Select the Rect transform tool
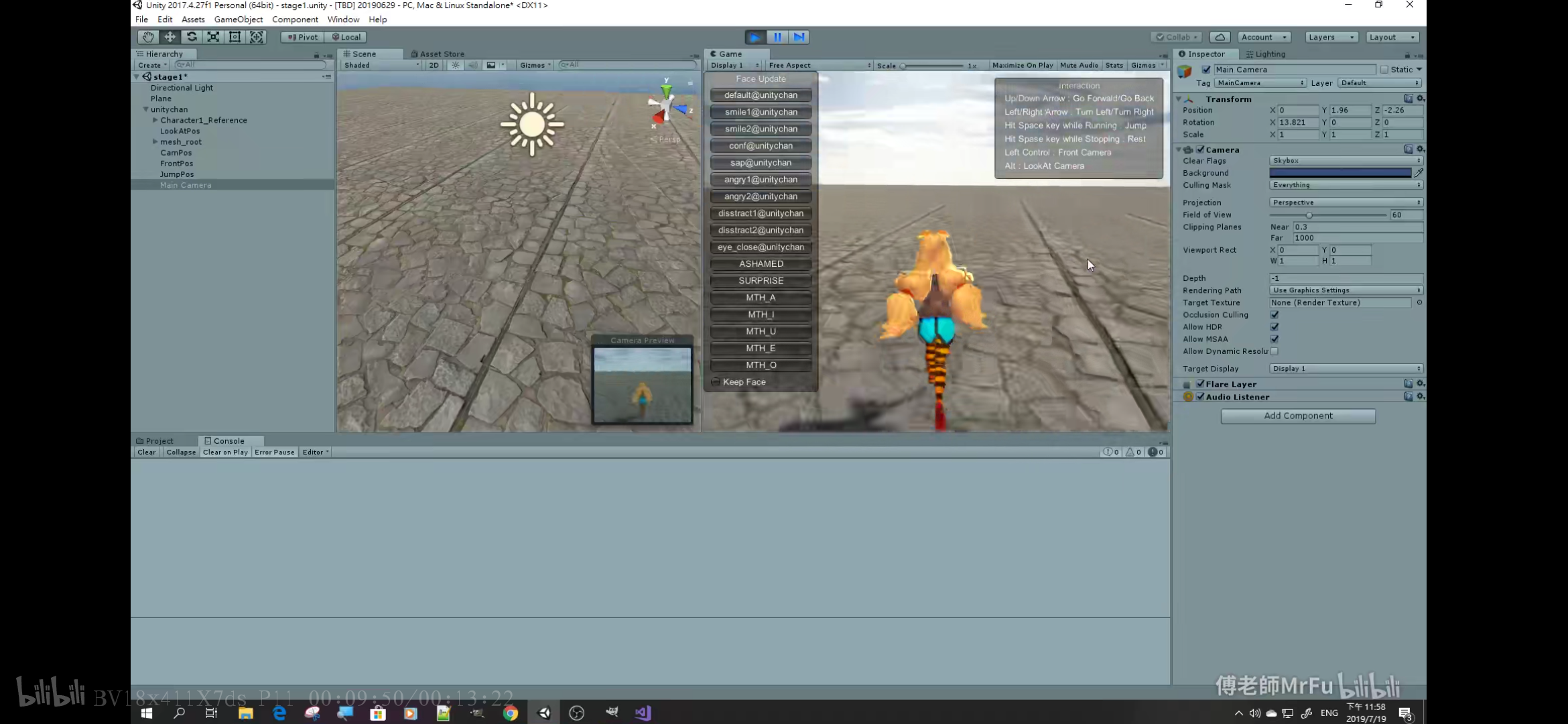Image resolution: width=1568 pixels, height=724 pixels. pyautogui.click(x=235, y=37)
